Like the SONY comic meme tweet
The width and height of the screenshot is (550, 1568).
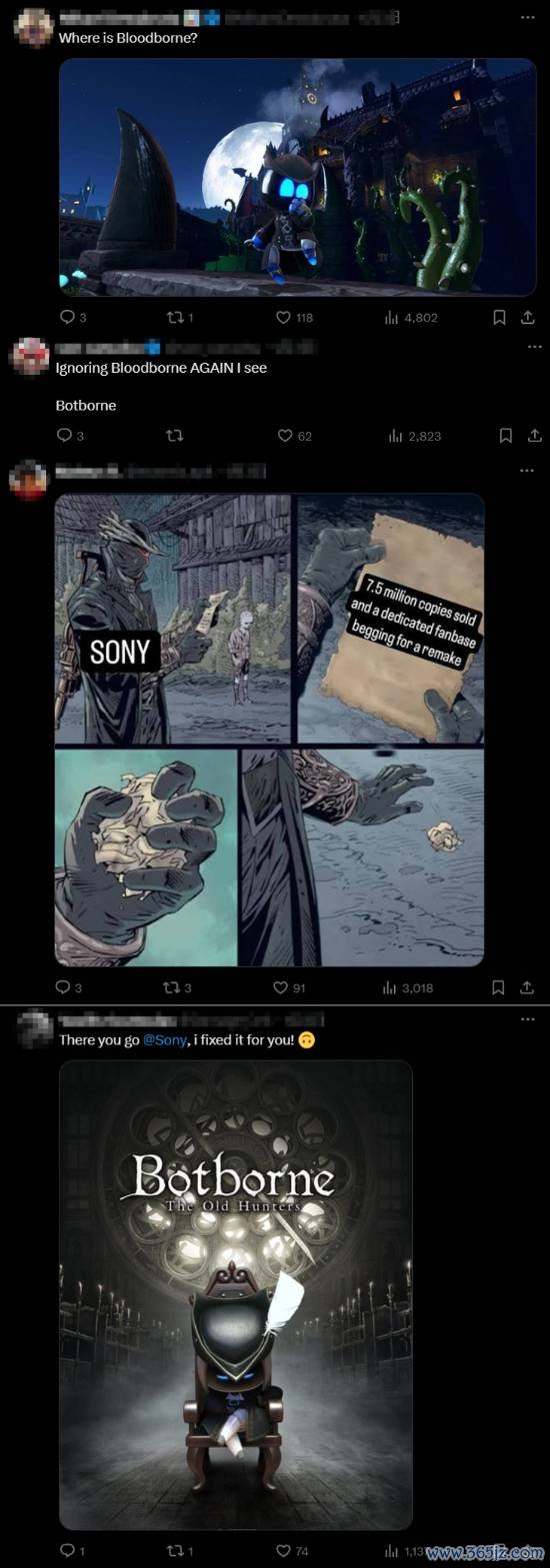(290, 987)
